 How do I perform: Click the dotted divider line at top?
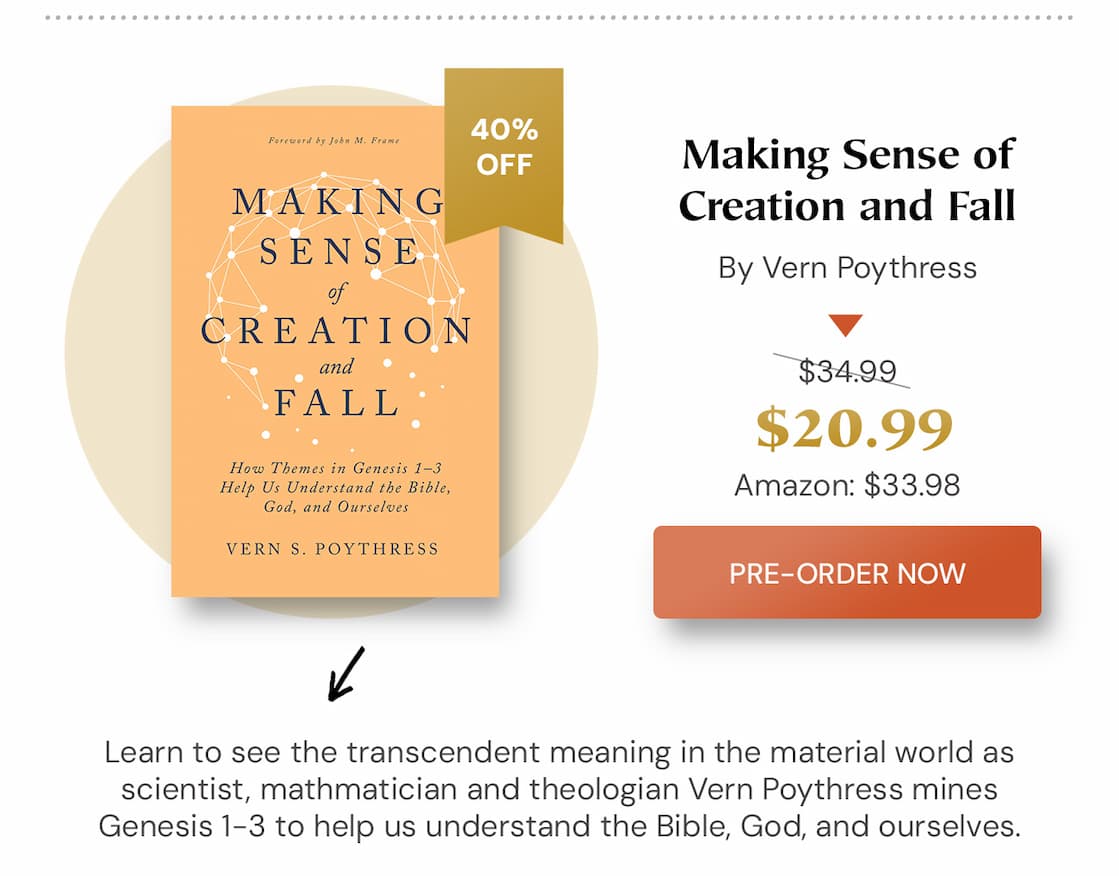[559, 17]
